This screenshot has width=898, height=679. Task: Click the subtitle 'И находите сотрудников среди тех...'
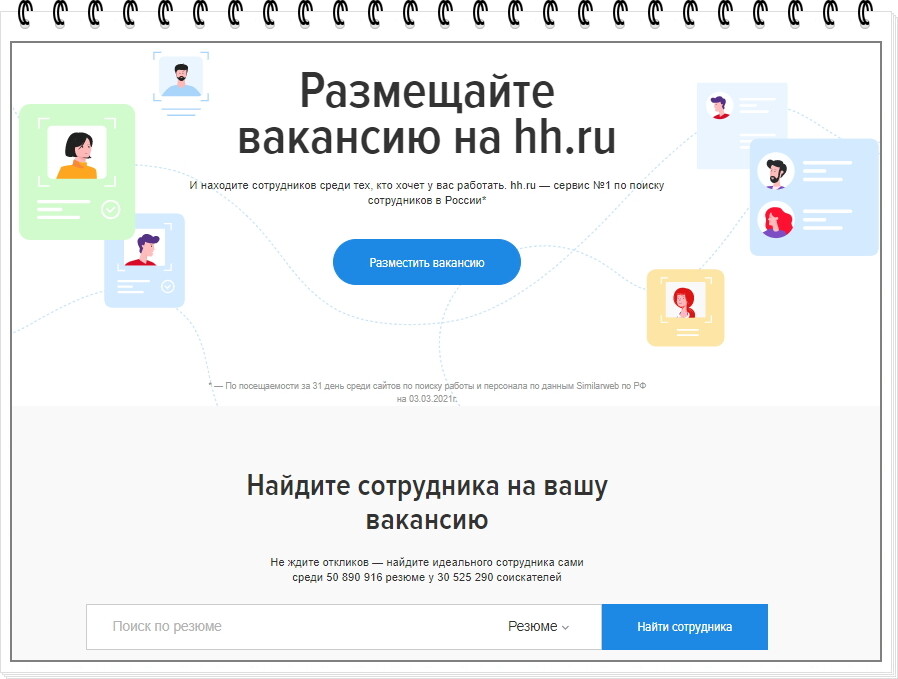427,193
